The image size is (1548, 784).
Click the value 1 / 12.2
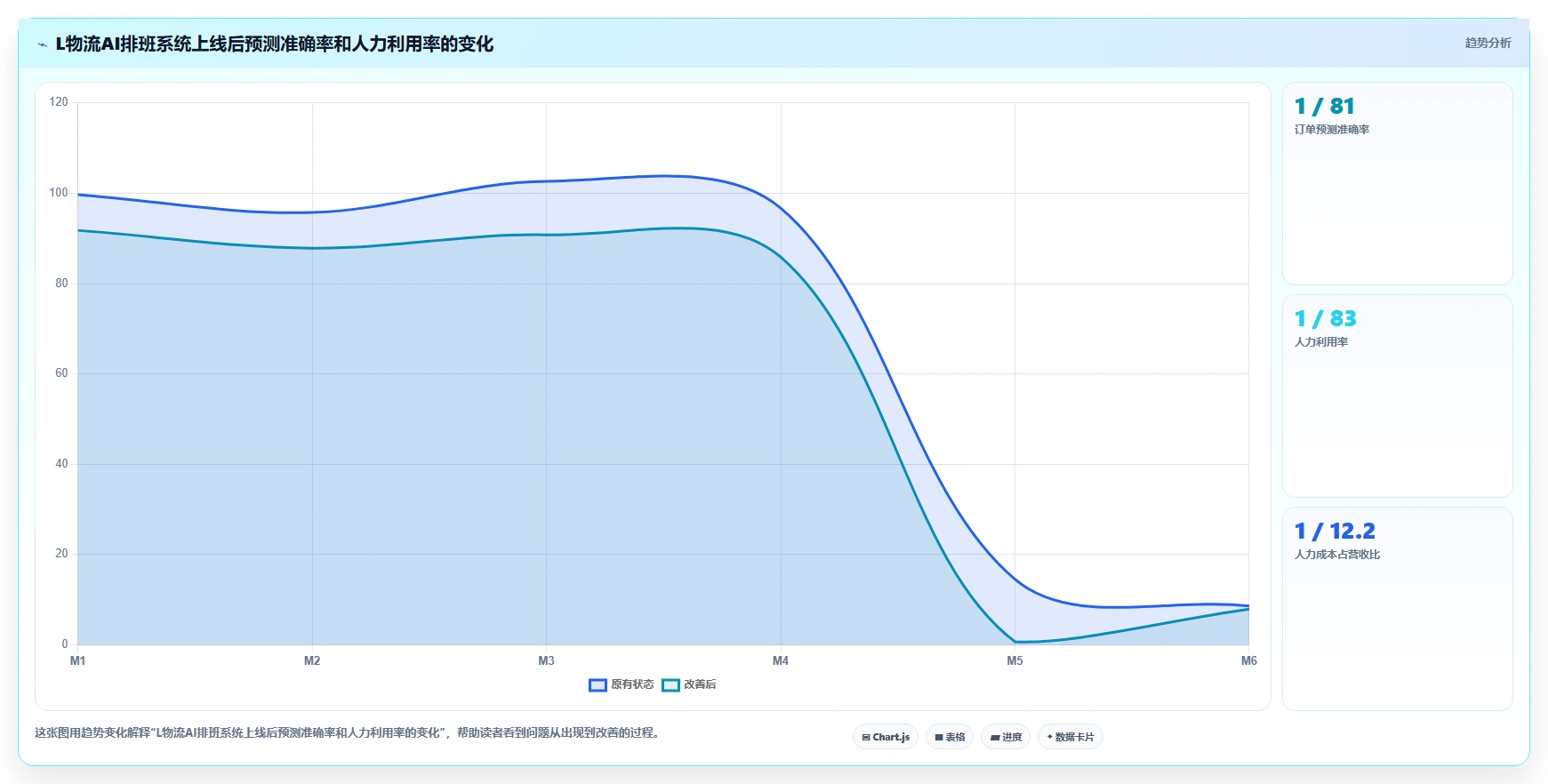pyautogui.click(x=1335, y=532)
